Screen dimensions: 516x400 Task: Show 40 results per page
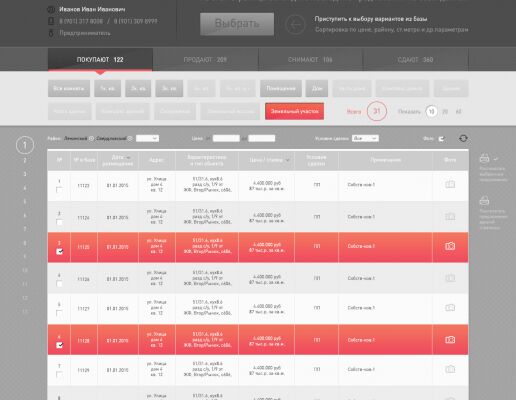click(458, 112)
